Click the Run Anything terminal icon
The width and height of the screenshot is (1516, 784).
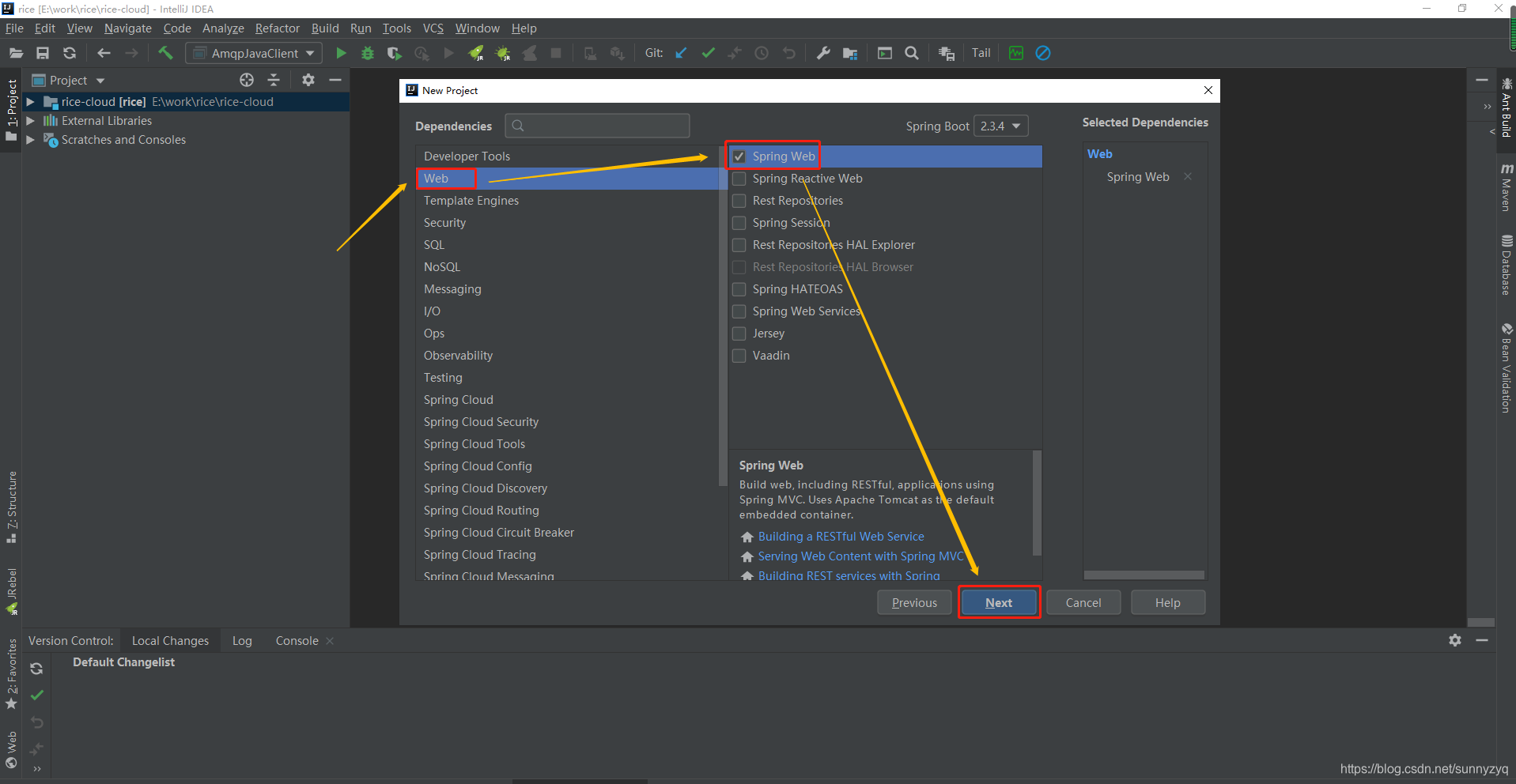coord(885,53)
